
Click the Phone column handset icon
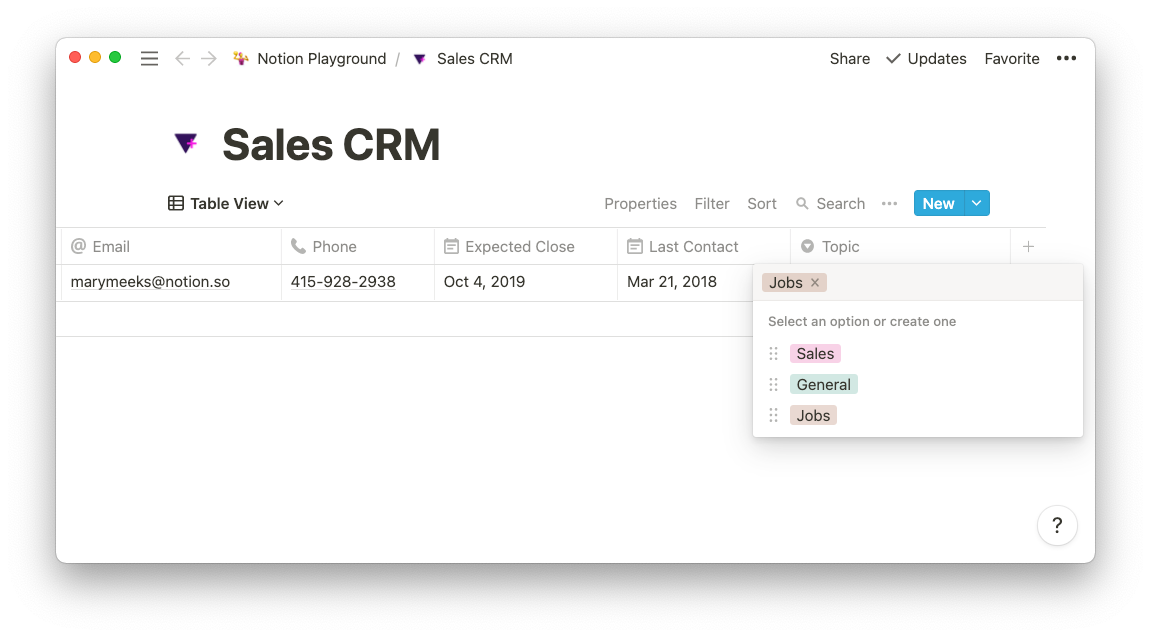(x=298, y=246)
